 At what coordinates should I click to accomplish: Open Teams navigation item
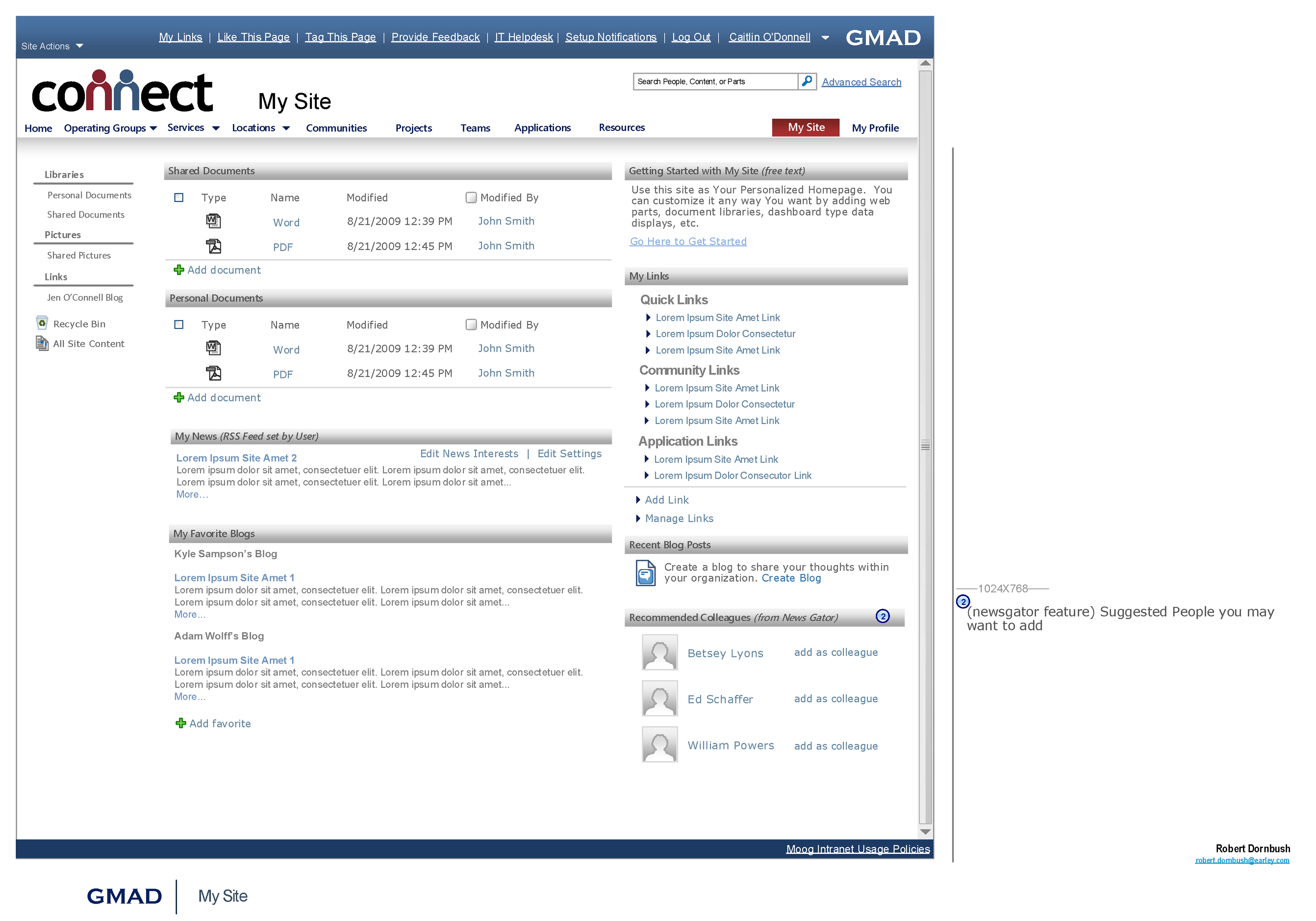pyautogui.click(x=475, y=128)
